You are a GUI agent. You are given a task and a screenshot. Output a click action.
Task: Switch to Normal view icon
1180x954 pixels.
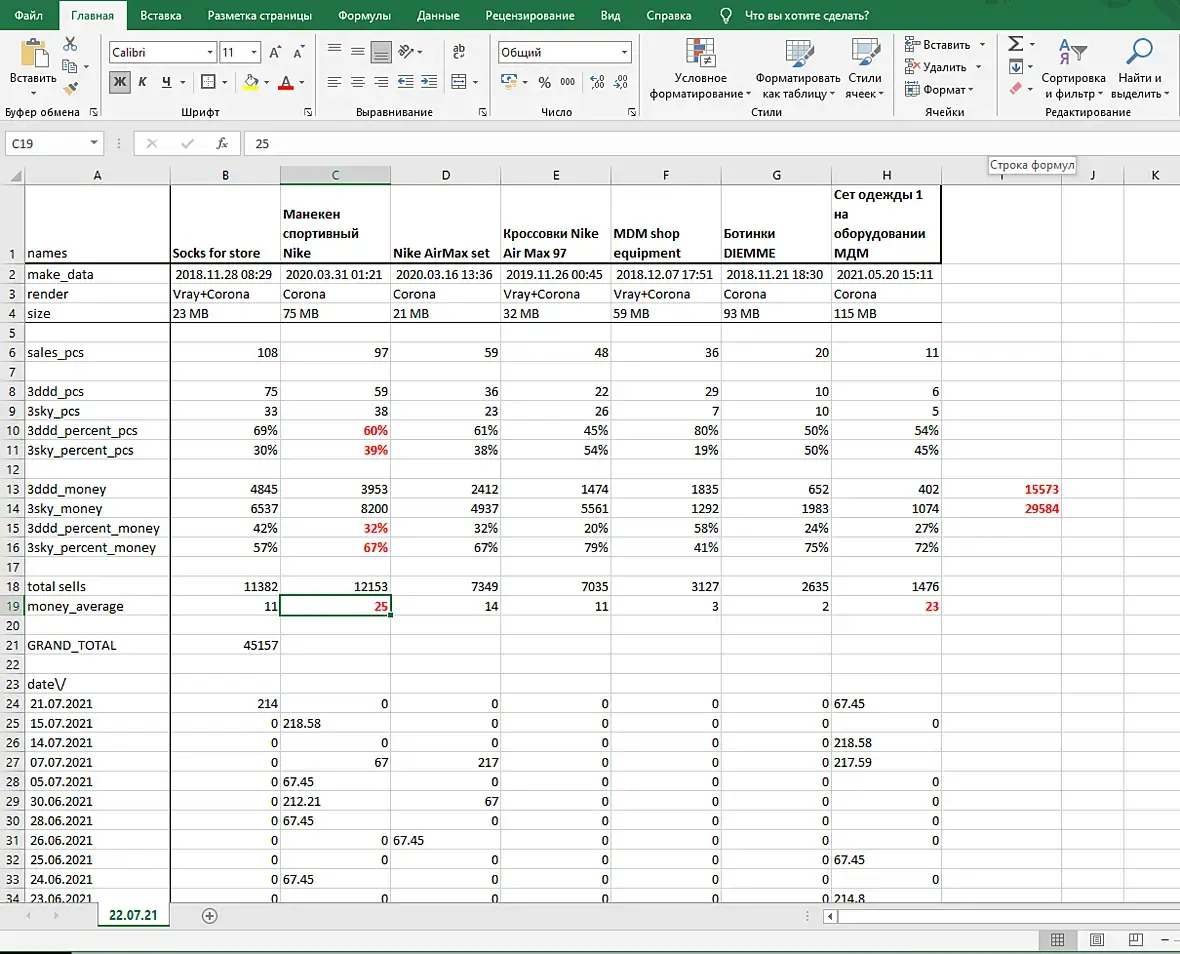click(x=1057, y=940)
